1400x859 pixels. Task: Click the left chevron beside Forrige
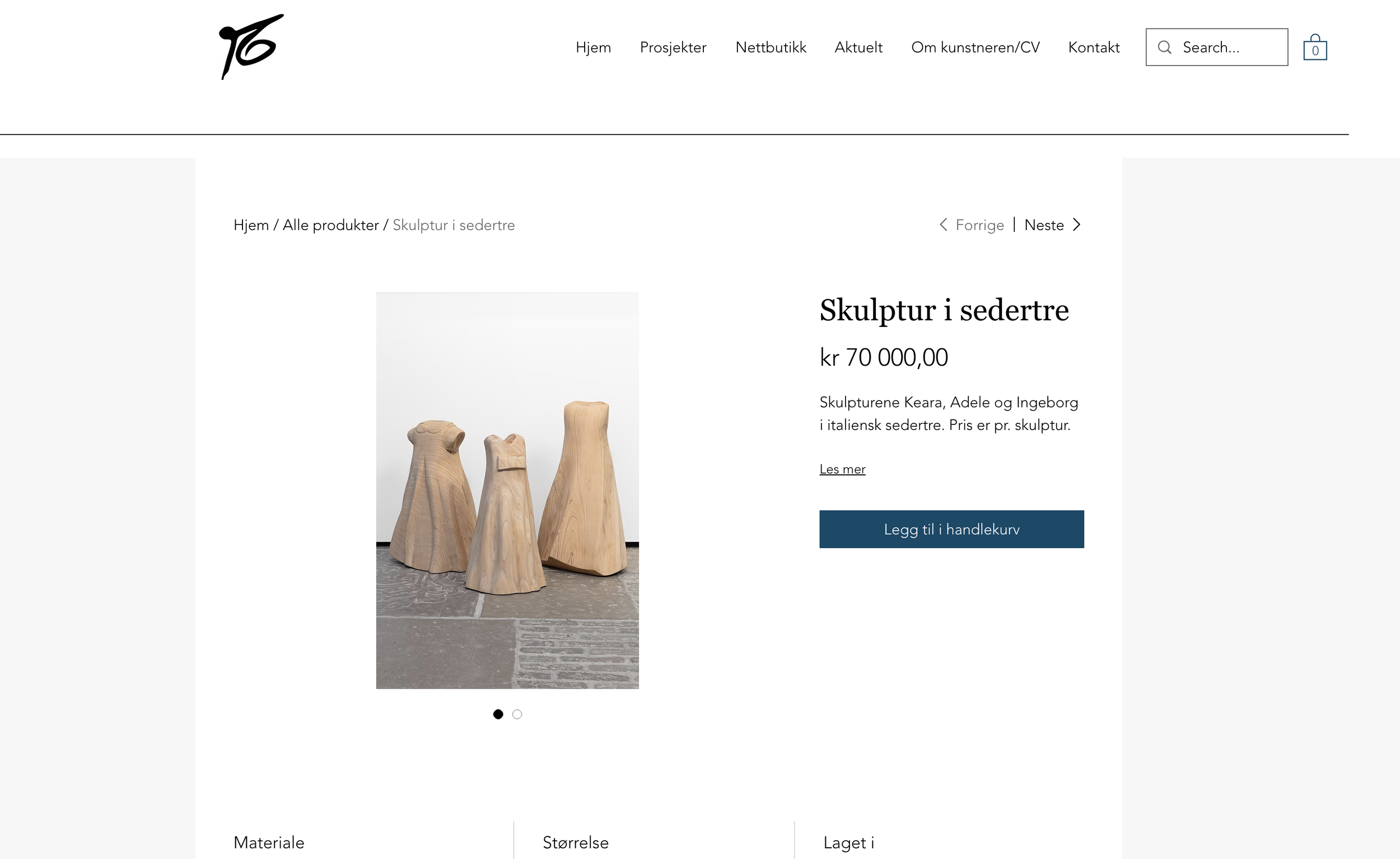(x=943, y=225)
